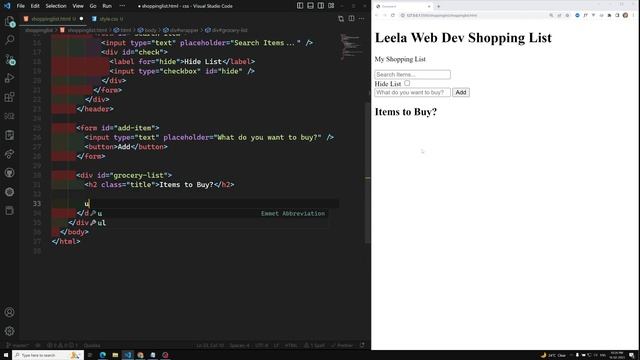Open the Extensions view
The image size is (640, 360).
coord(9,97)
